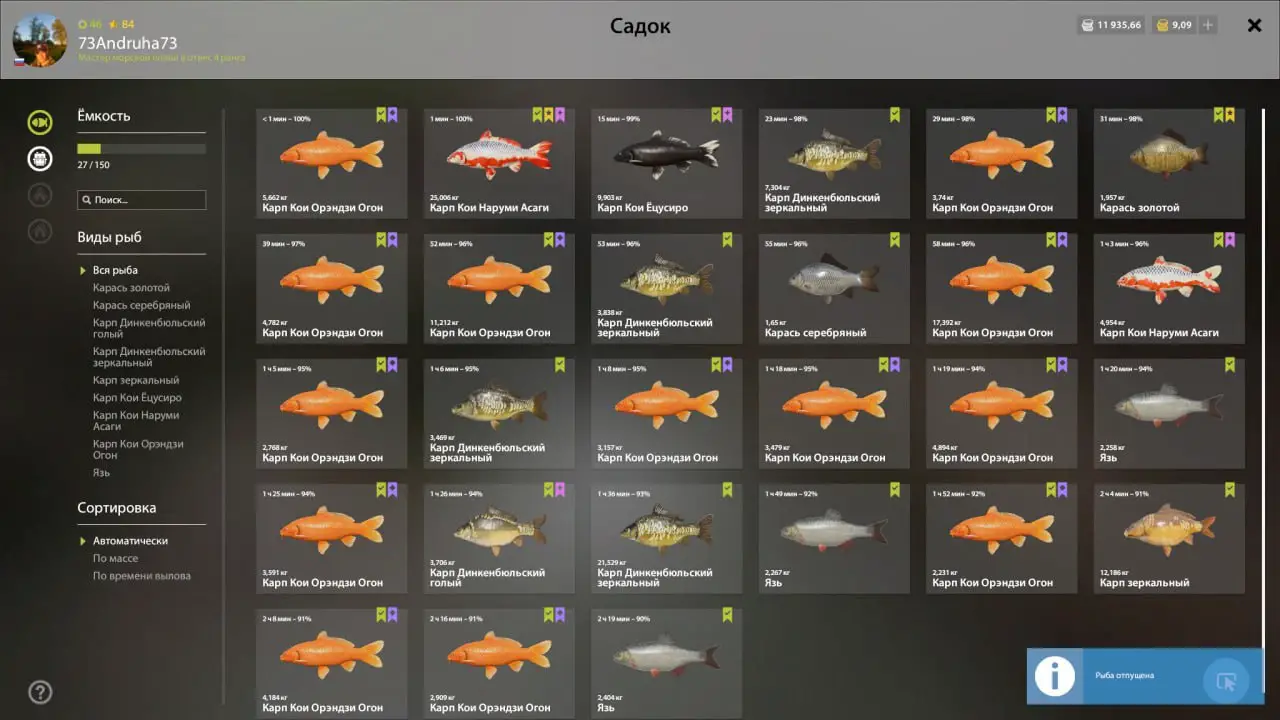The height and width of the screenshot is (720, 1280).
Task: Sort fish by По времени вылова
Action: (x=142, y=576)
